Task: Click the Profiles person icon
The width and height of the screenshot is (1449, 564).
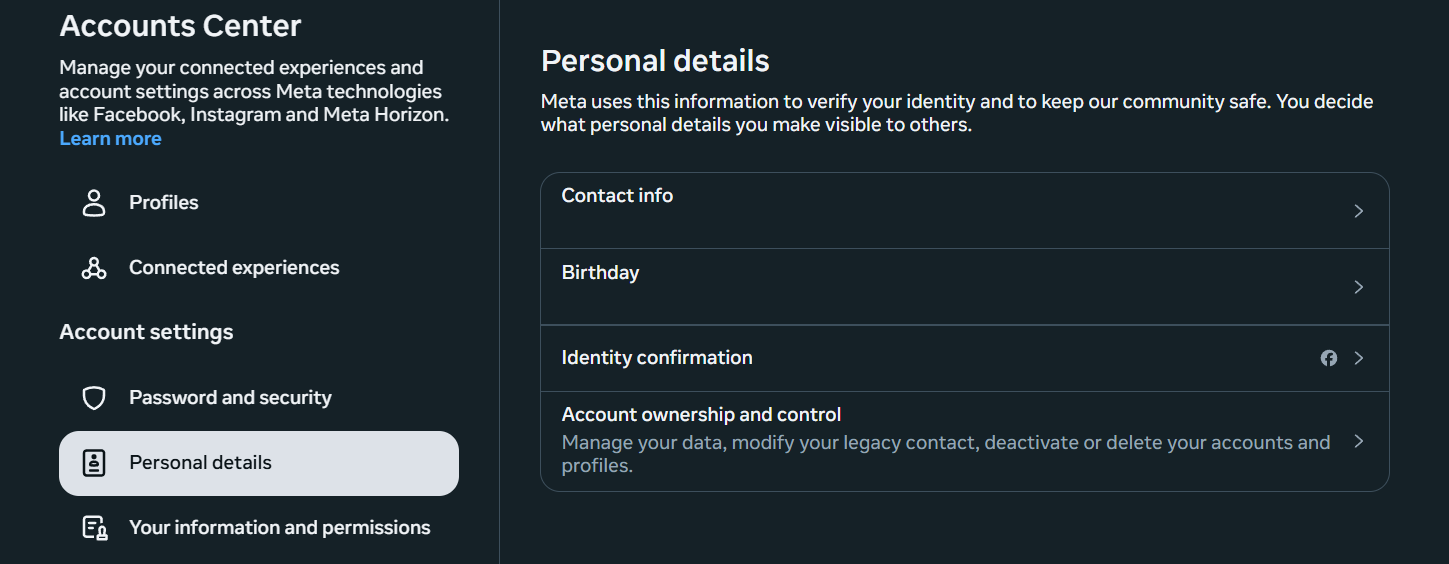Action: (94, 203)
